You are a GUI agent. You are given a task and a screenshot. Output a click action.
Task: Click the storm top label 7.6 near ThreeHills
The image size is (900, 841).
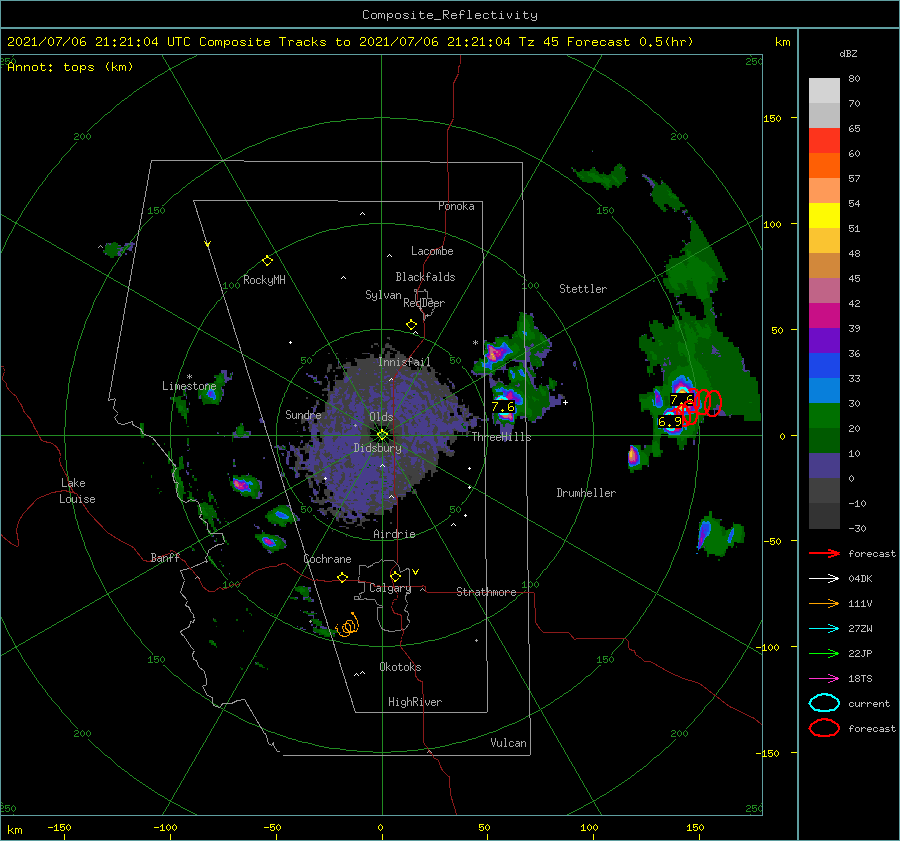(x=503, y=406)
